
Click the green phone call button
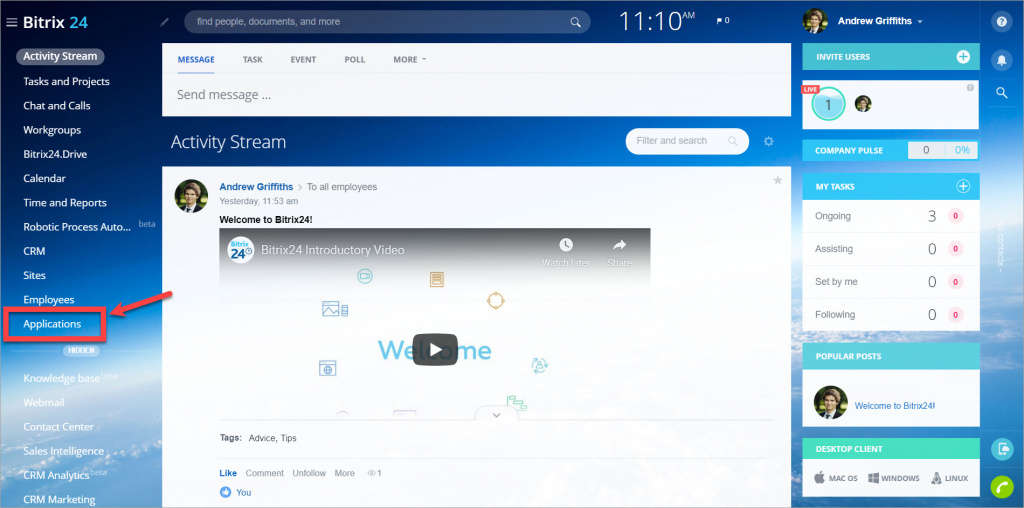(1001, 487)
